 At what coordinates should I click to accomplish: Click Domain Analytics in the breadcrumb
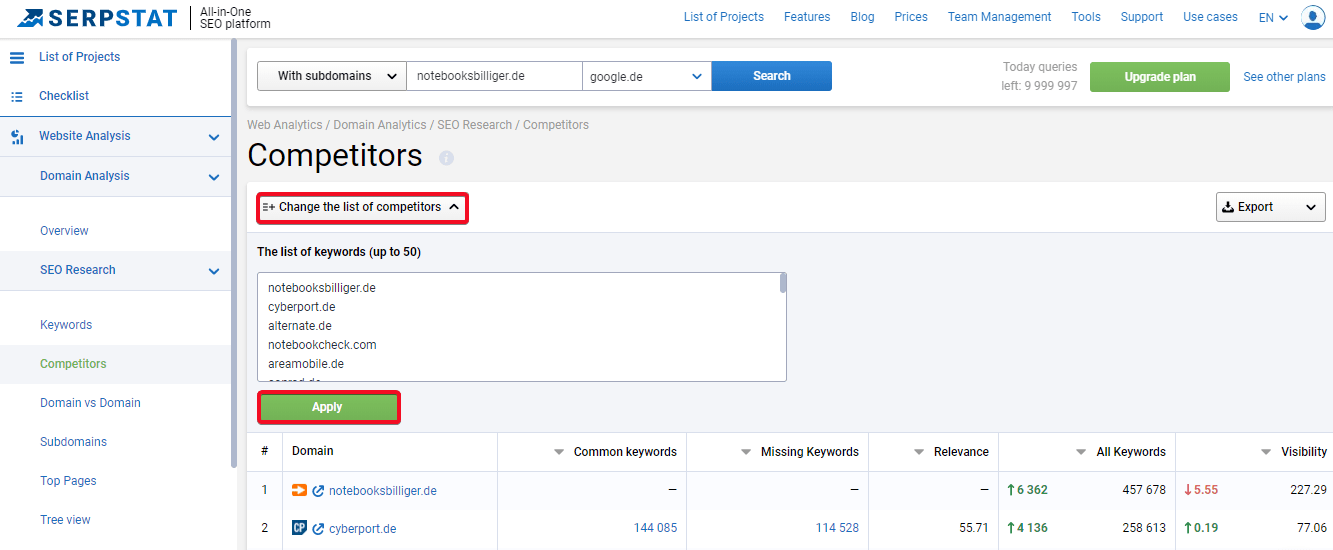click(x=380, y=125)
